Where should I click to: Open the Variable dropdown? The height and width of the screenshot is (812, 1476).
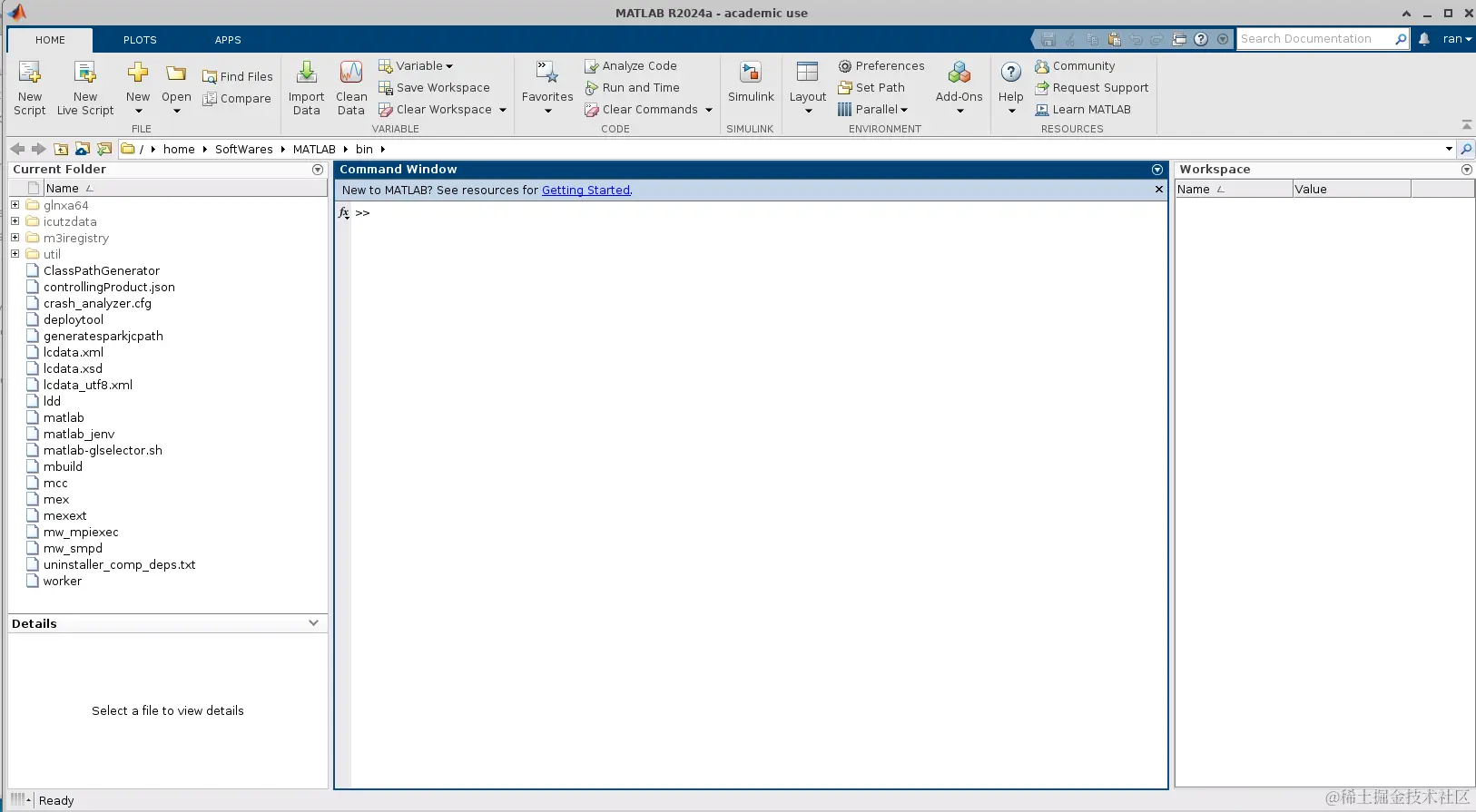(x=415, y=65)
